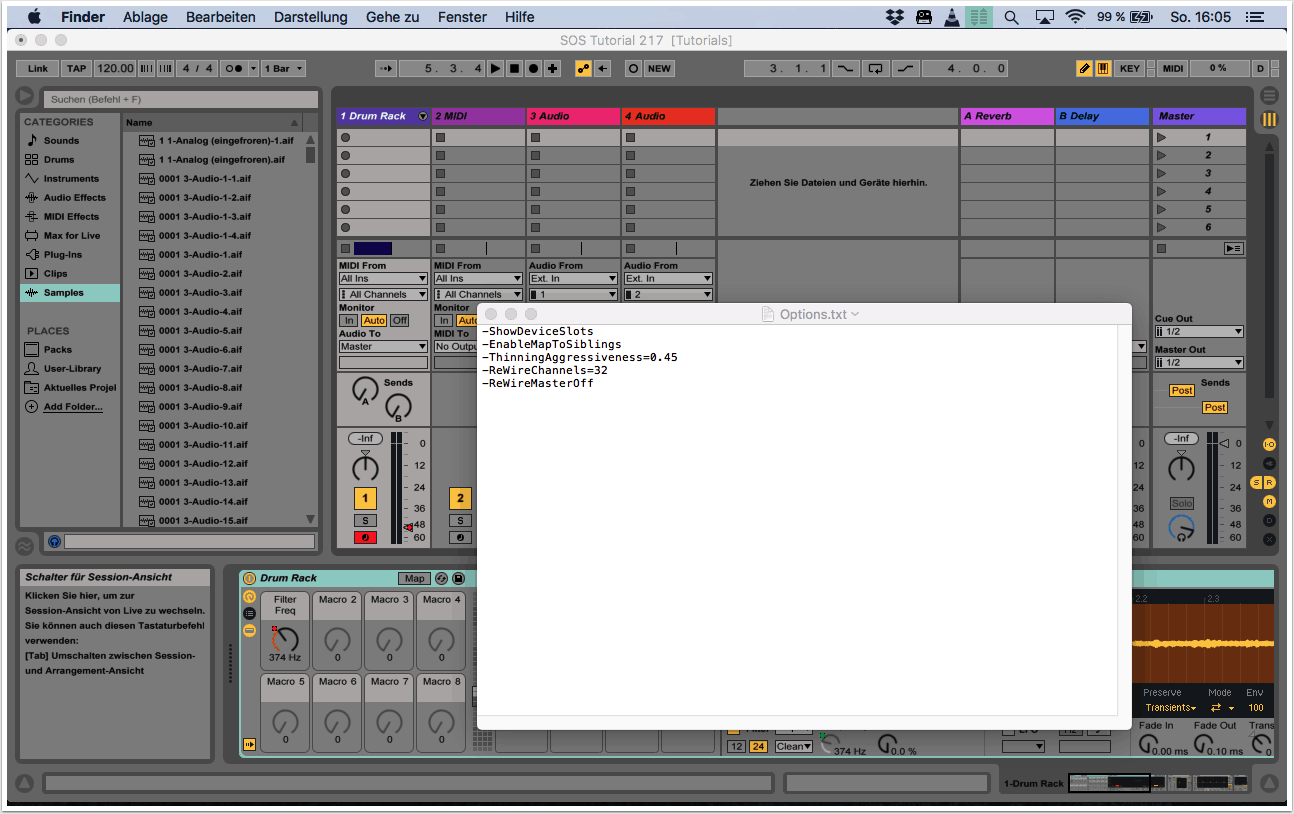Click the Filter Freq macro knob
Image resolution: width=1294 pixels, height=814 pixels.
[x=286, y=638]
